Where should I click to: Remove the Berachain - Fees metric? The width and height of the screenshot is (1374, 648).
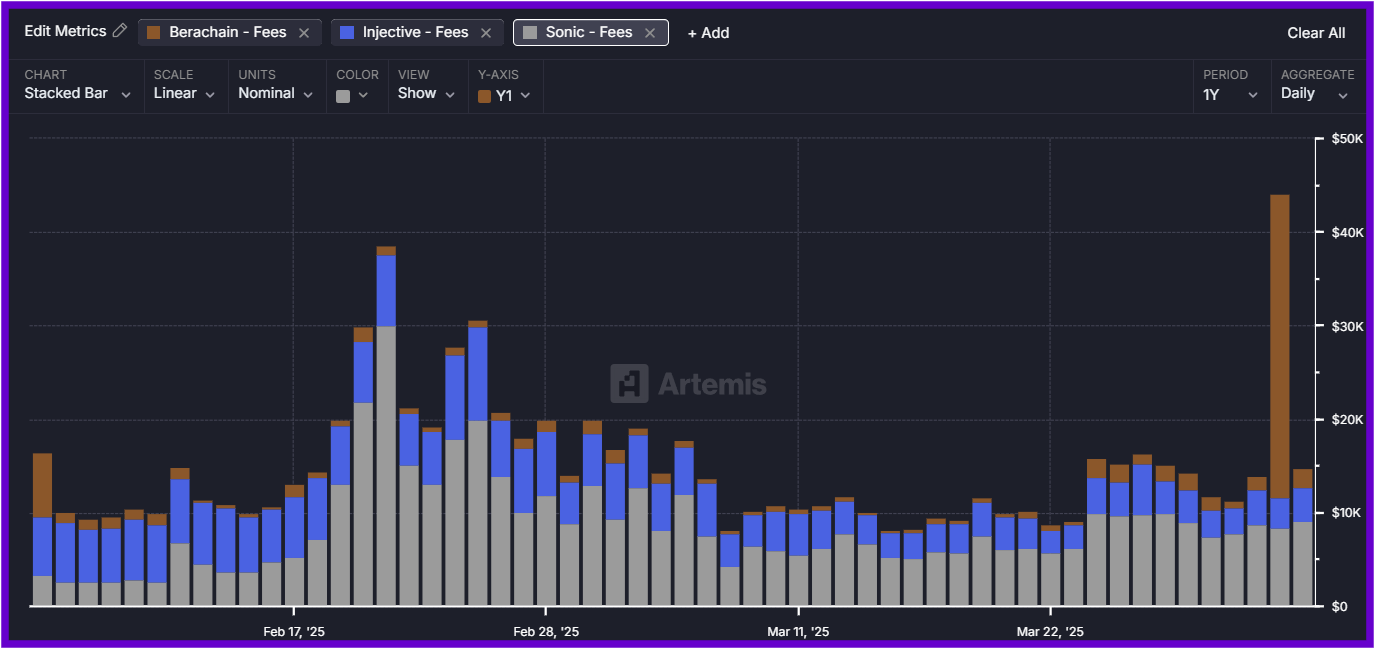[304, 33]
